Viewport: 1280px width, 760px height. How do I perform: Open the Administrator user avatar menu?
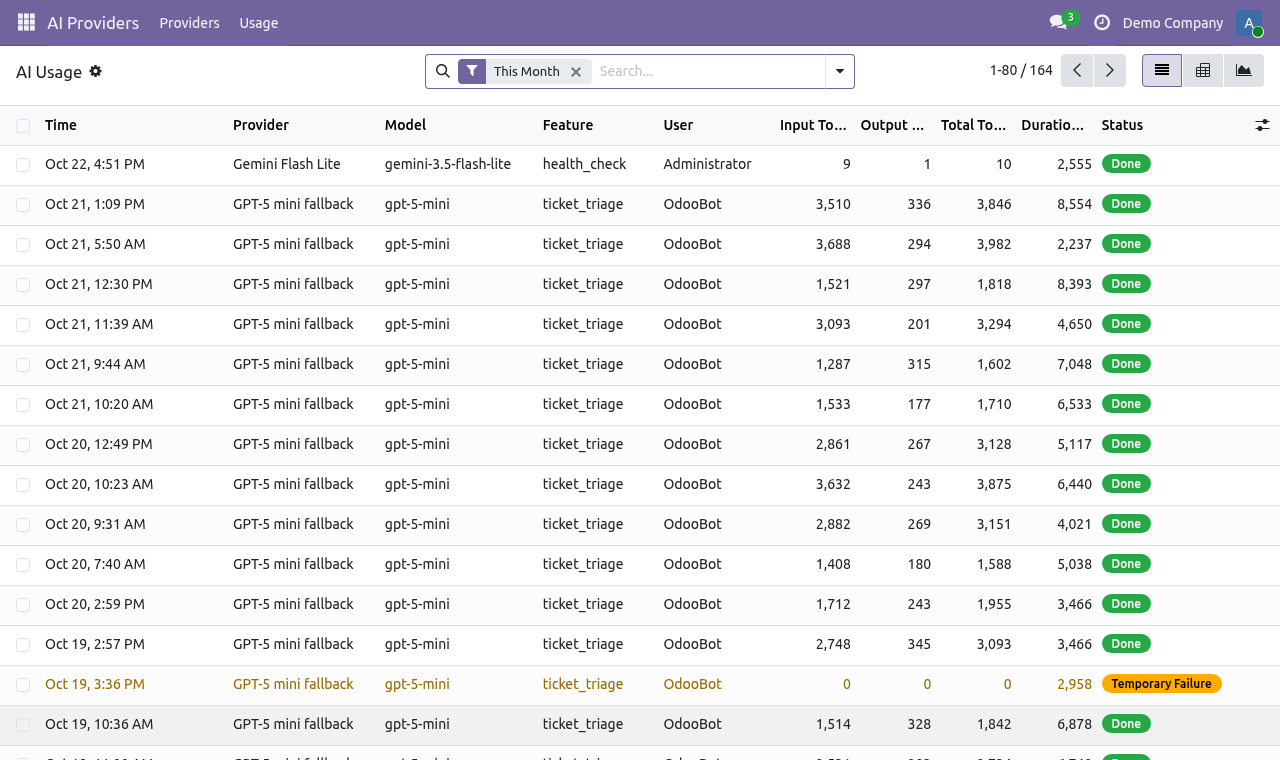point(1249,23)
